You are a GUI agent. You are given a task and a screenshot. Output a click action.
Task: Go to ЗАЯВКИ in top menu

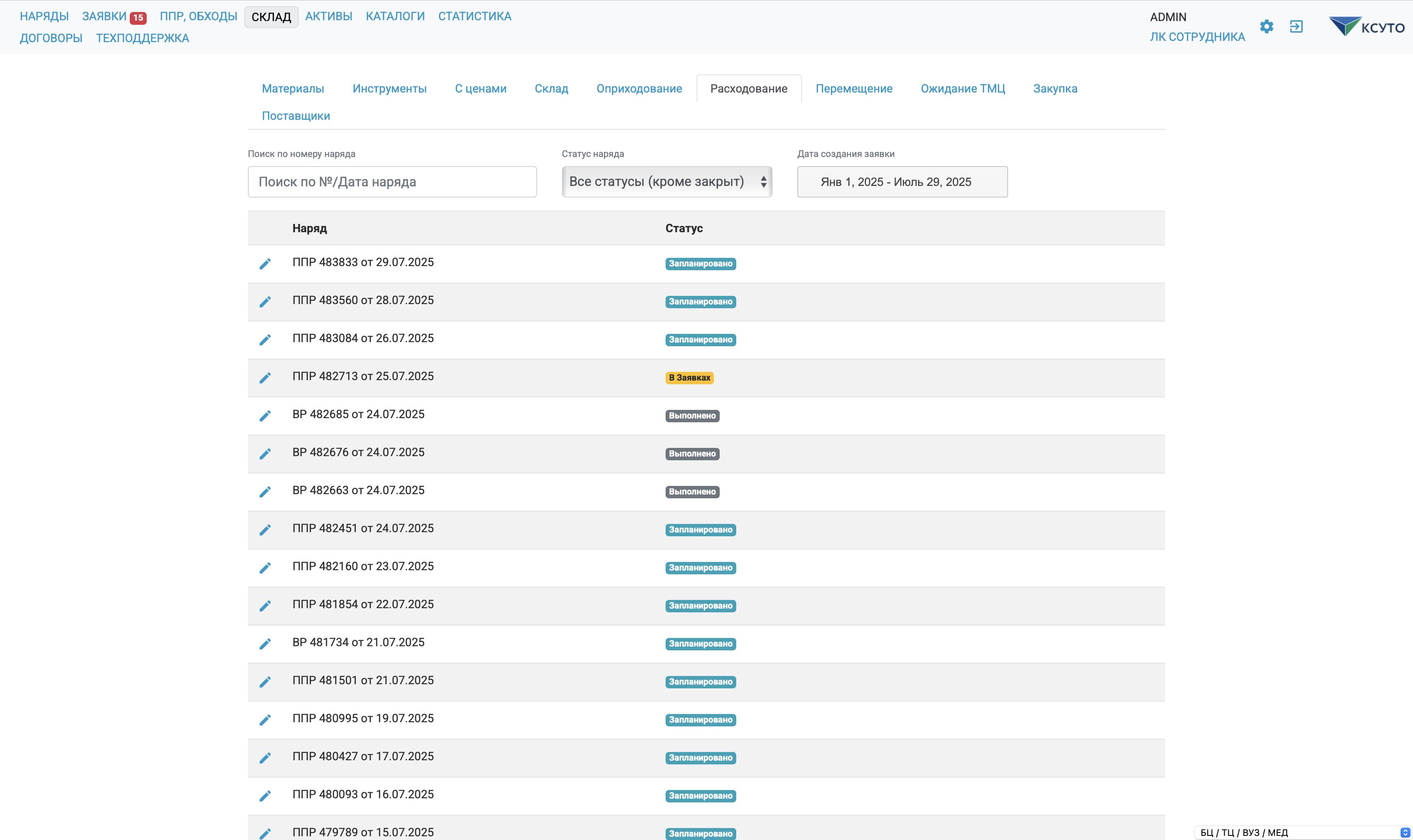(105, 17)
